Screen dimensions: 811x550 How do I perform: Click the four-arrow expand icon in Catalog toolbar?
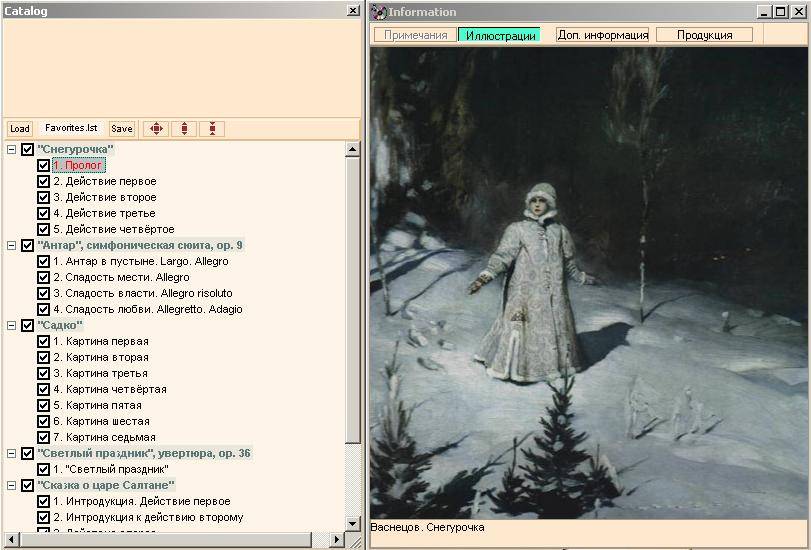point(156,128)
